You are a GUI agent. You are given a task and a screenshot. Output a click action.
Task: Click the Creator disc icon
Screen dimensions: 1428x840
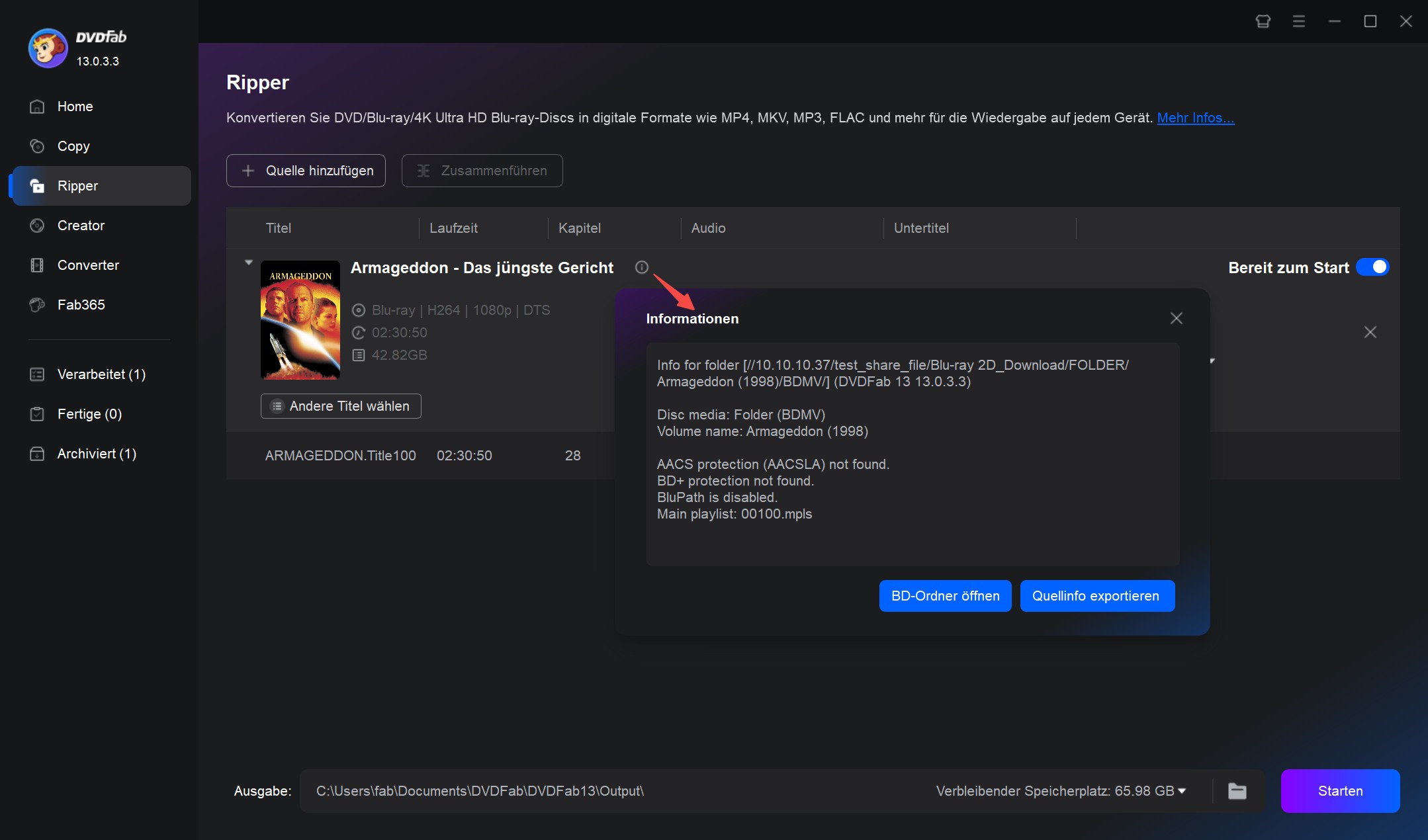pyautogui.click(x=37, y=226)
